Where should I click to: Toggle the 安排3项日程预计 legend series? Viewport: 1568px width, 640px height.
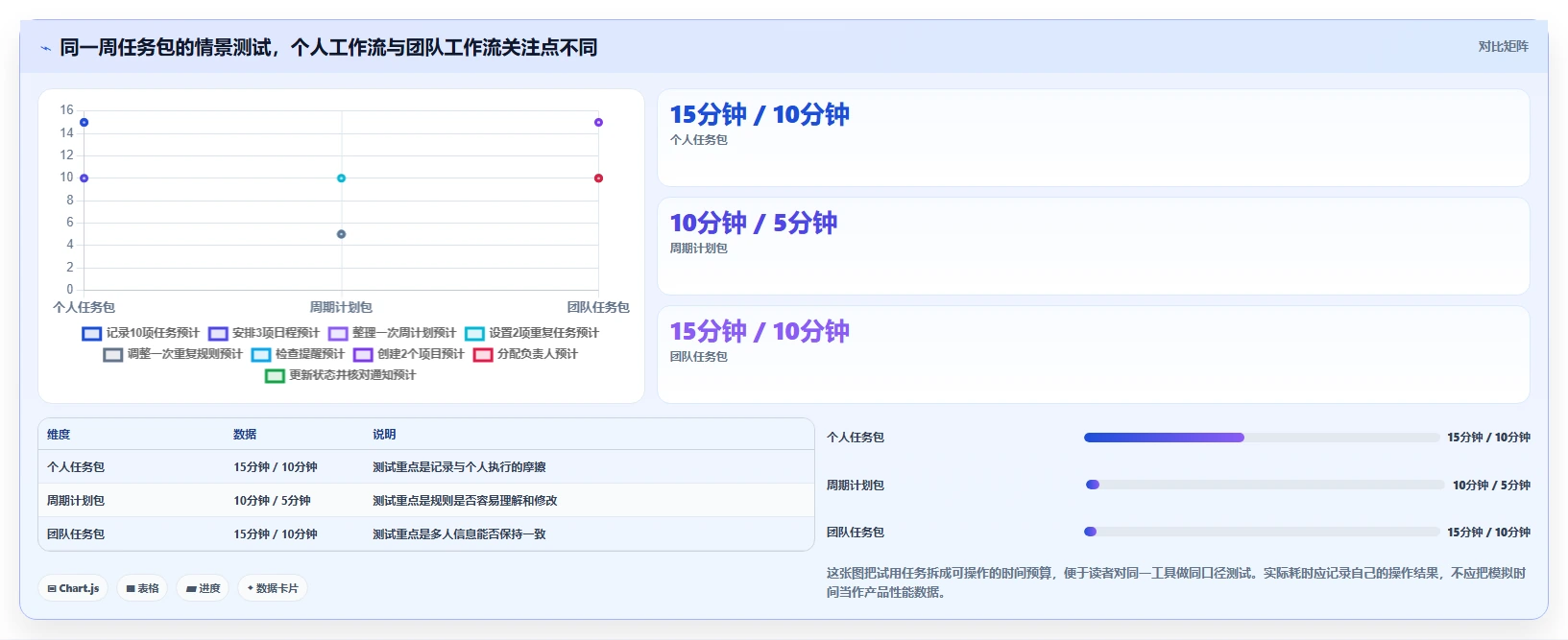[x=263, y=333]
